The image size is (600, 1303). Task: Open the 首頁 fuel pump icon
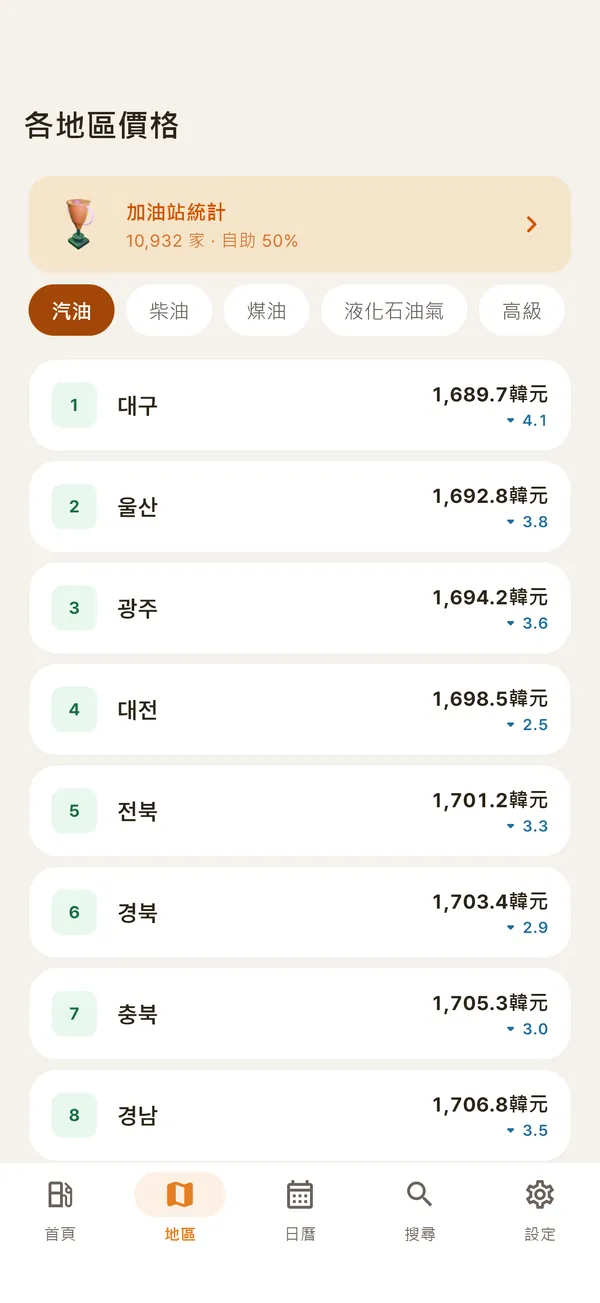(x=60, y=1194)
